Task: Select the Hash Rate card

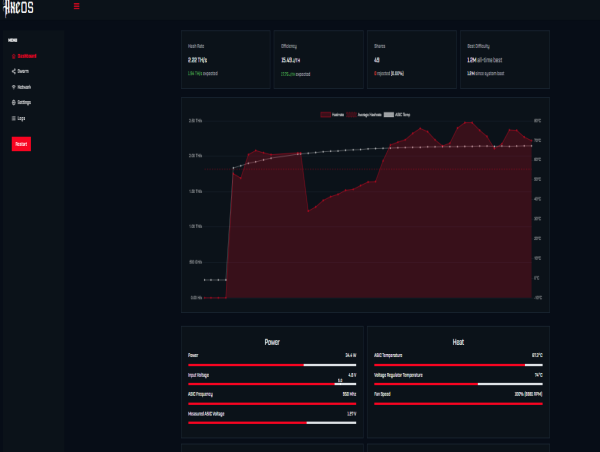Action: pyautogui.click(x=226, y=59)
